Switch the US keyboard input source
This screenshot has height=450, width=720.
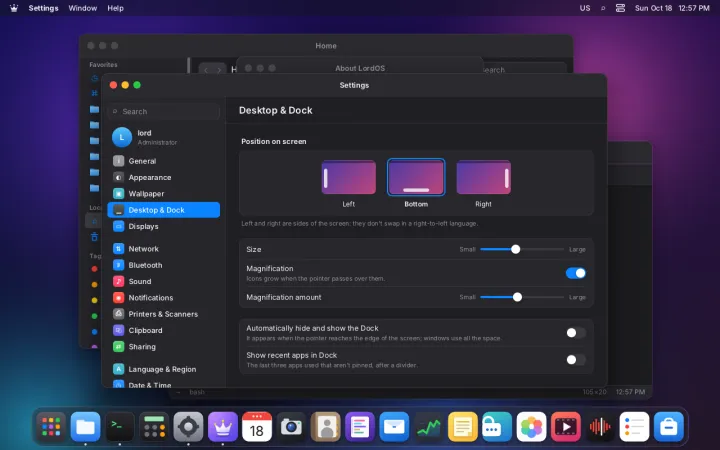(x=585, y=8)
